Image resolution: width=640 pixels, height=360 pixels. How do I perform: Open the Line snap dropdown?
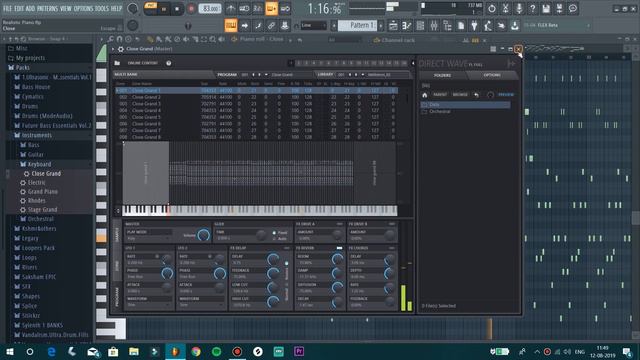coord(313,25)
